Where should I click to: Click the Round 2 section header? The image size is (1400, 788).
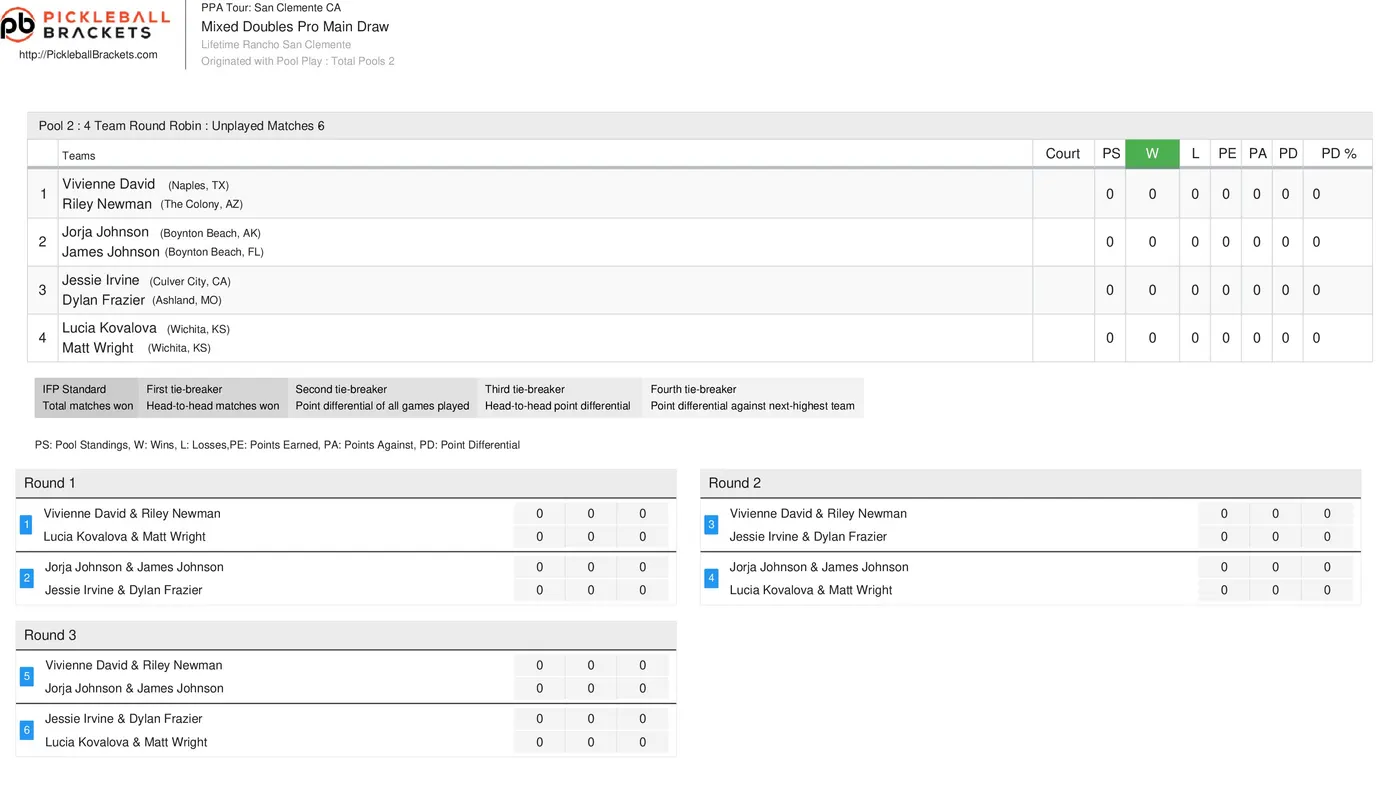(1031, 483)
